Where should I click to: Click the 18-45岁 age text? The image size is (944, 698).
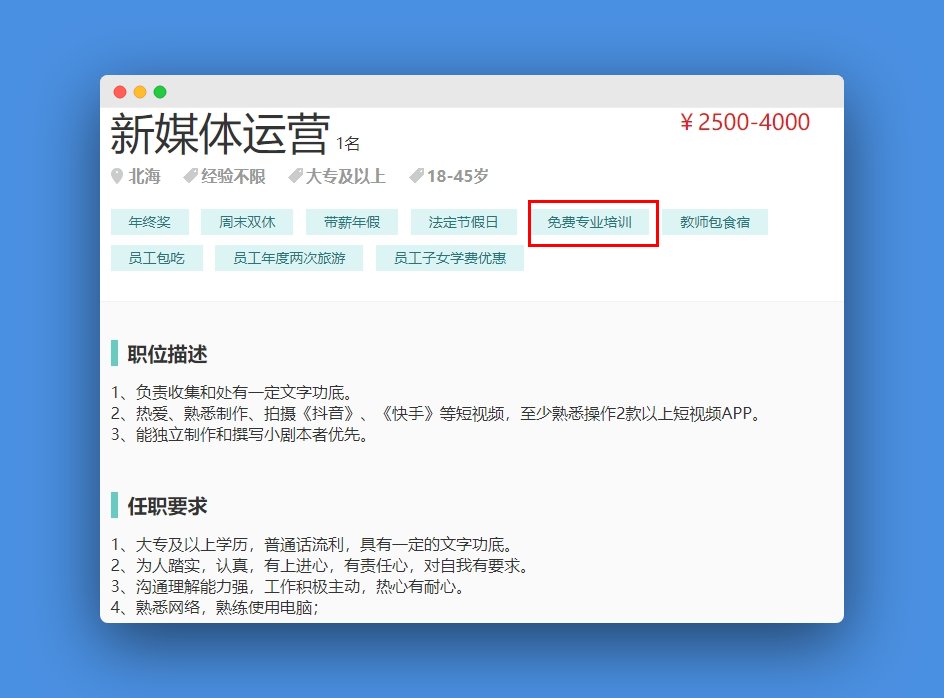[x=458, y=176]
